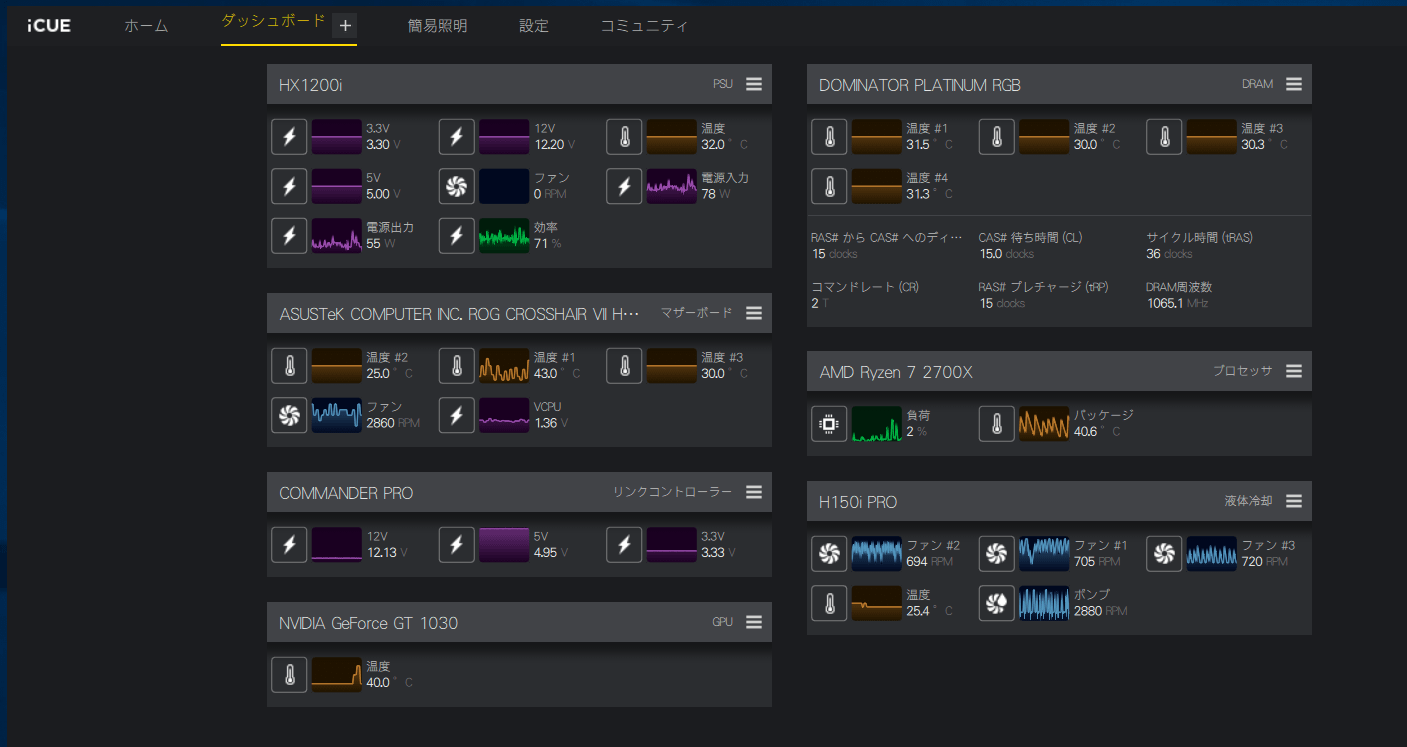1407x747 pixels.
Task: Click the パッケージ orange temperature graph
Action: click(1044, 424)
